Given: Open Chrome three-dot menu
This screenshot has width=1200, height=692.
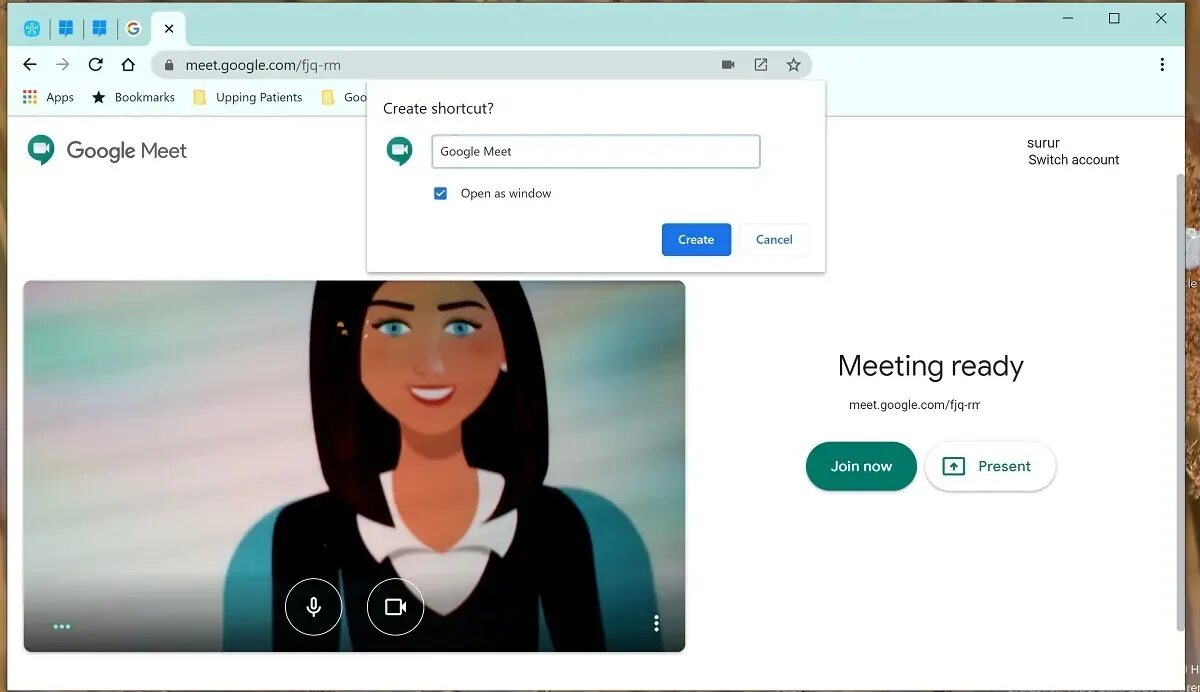Looking at the screenshot, I should coord(1162,65).
